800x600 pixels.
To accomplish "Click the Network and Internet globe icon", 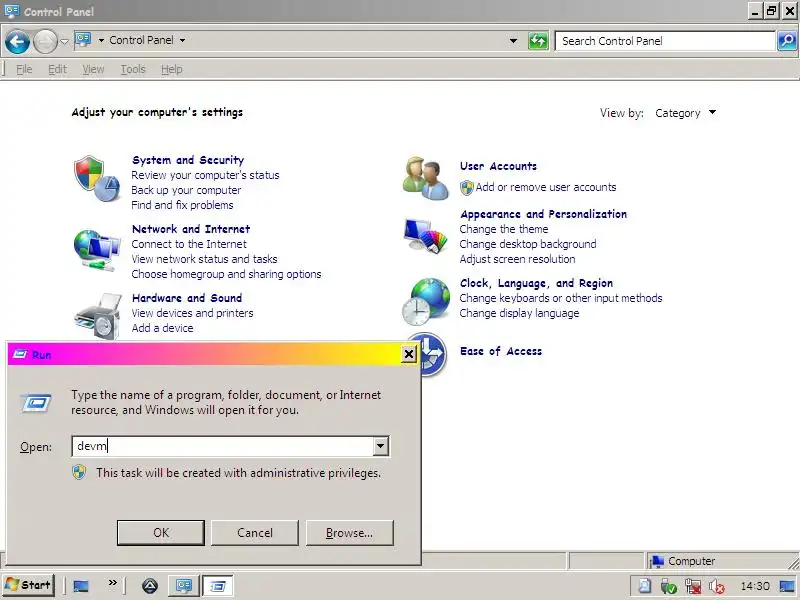I will pyautogui.click(x=96, y=250).
